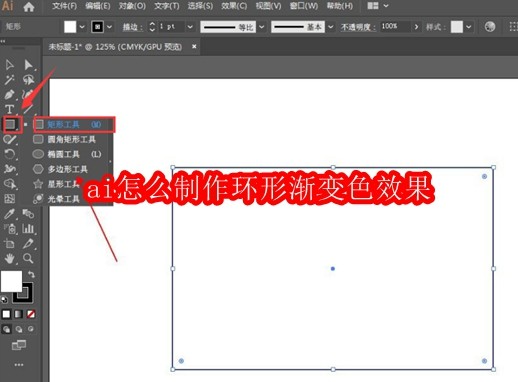Screen dimensions: 518x382
Task: Open graphic style dropdown
Action: 469,27
